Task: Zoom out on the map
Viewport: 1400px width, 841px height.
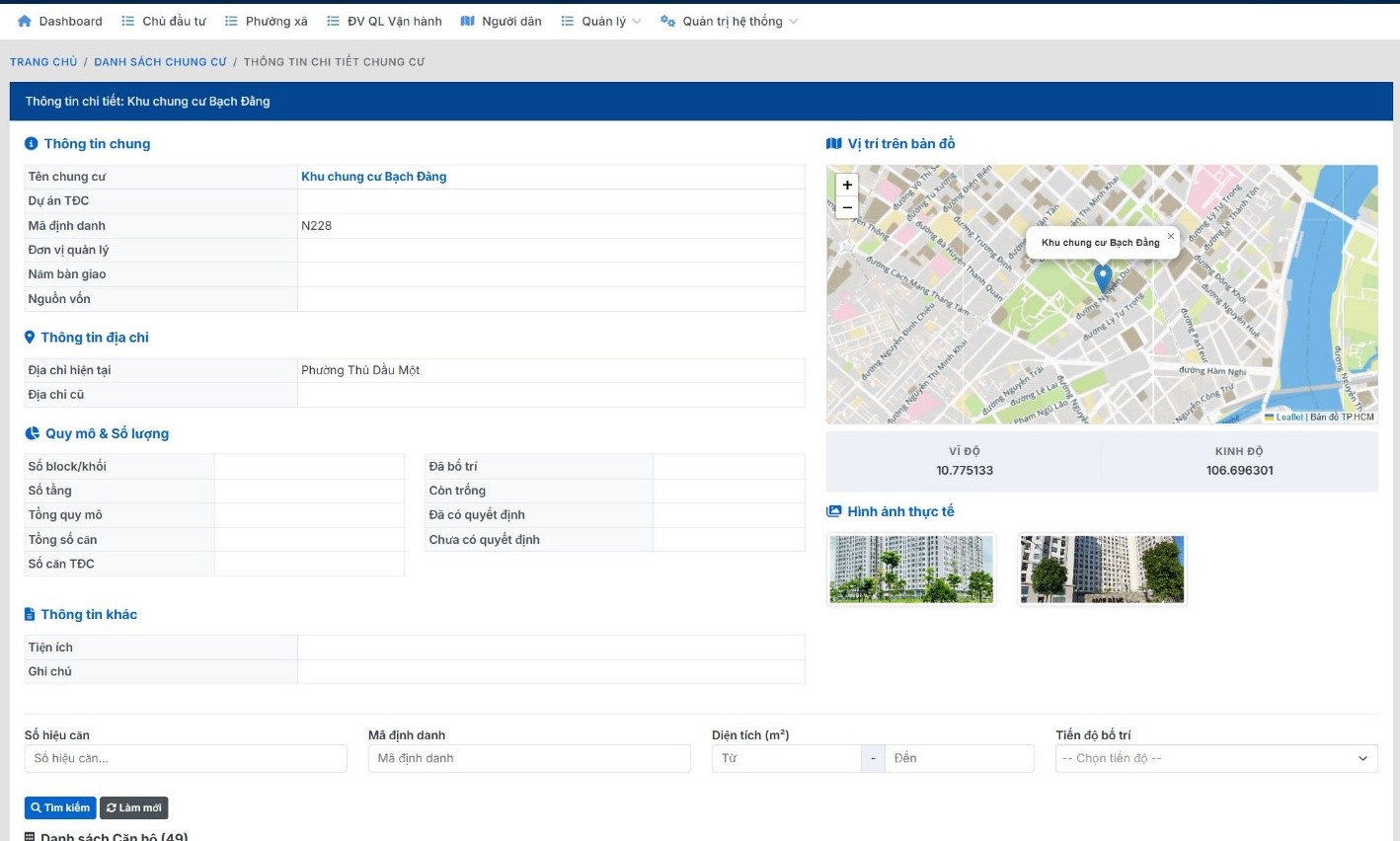Action: 847,207
